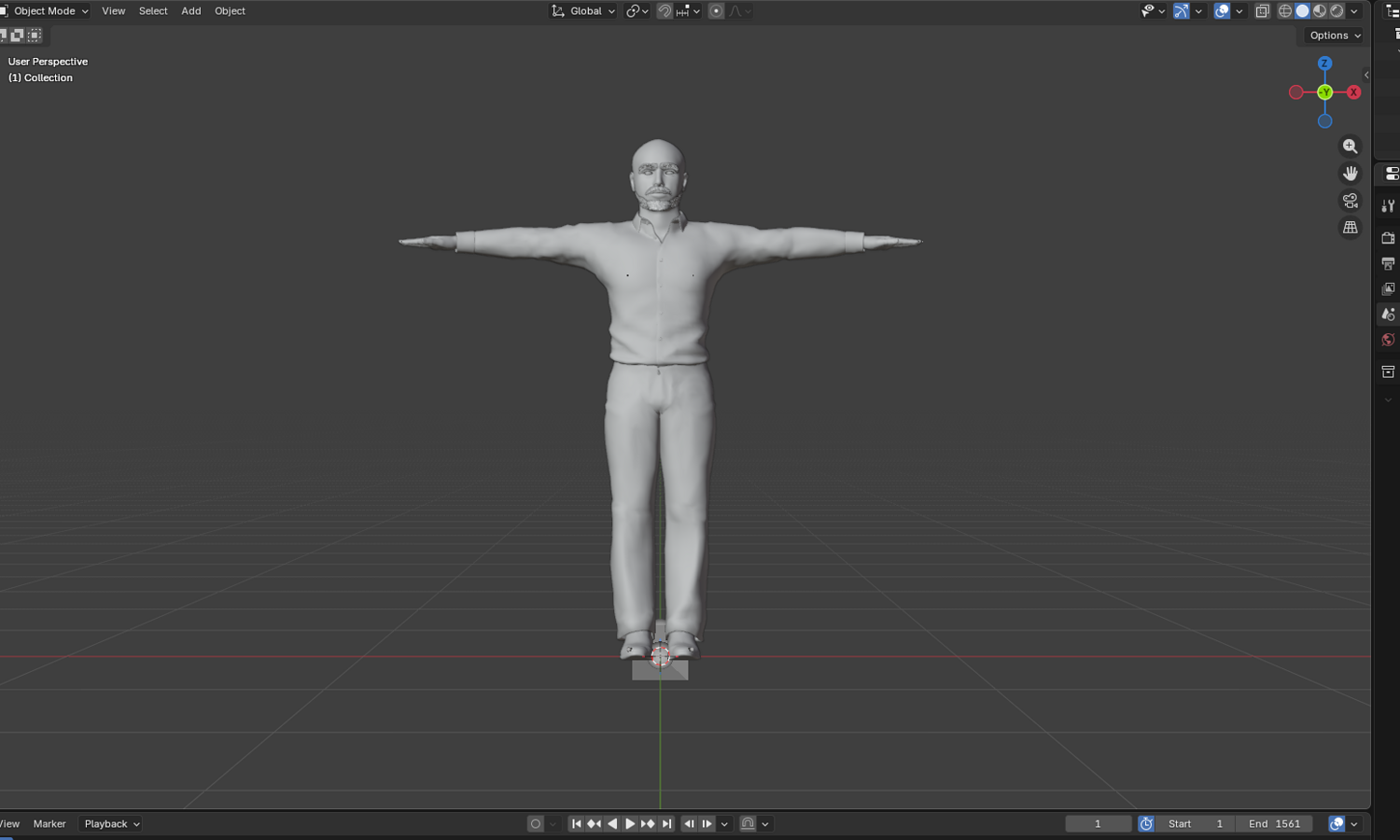This screenshot has height=840, width=1400.
Task: Select rendered viewport shading
Action: (1337, 11)
